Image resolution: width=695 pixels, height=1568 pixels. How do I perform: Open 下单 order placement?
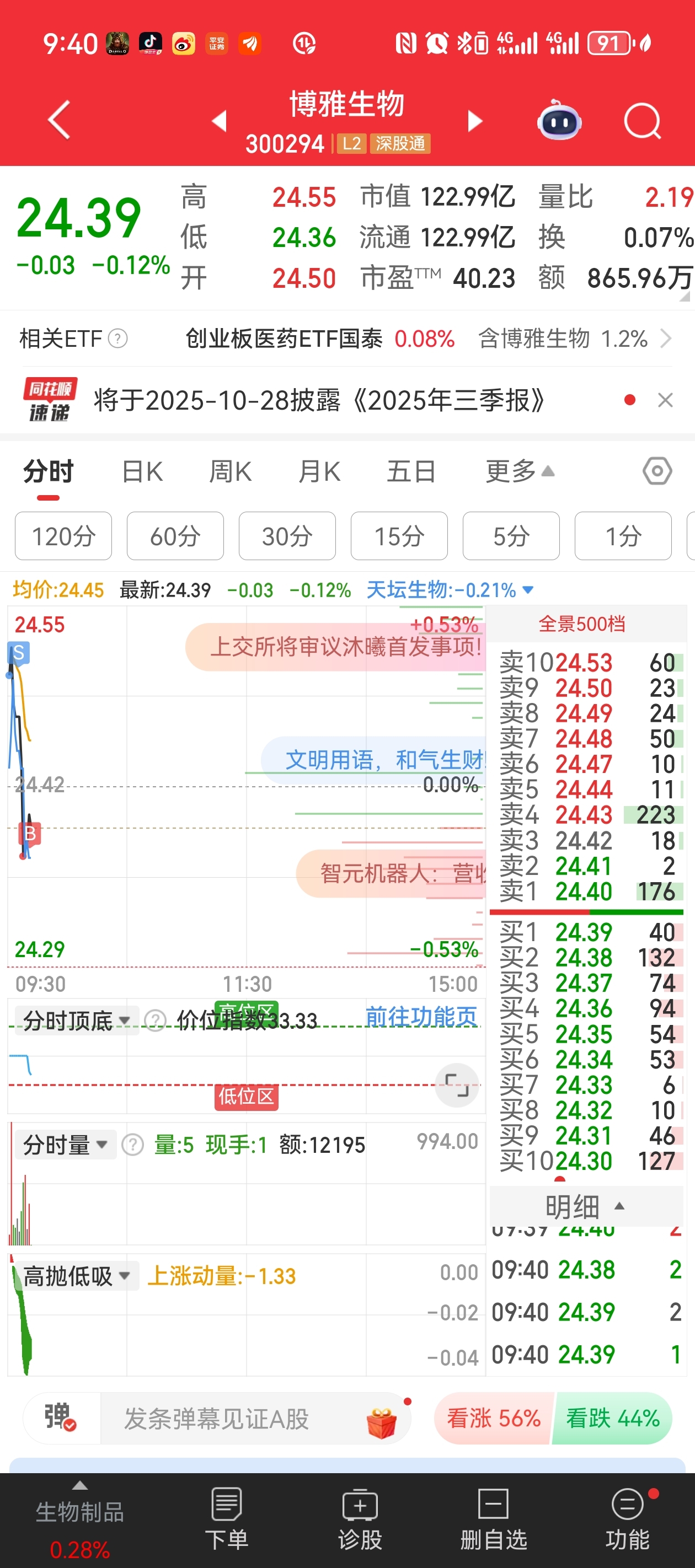coord(227,1519)
